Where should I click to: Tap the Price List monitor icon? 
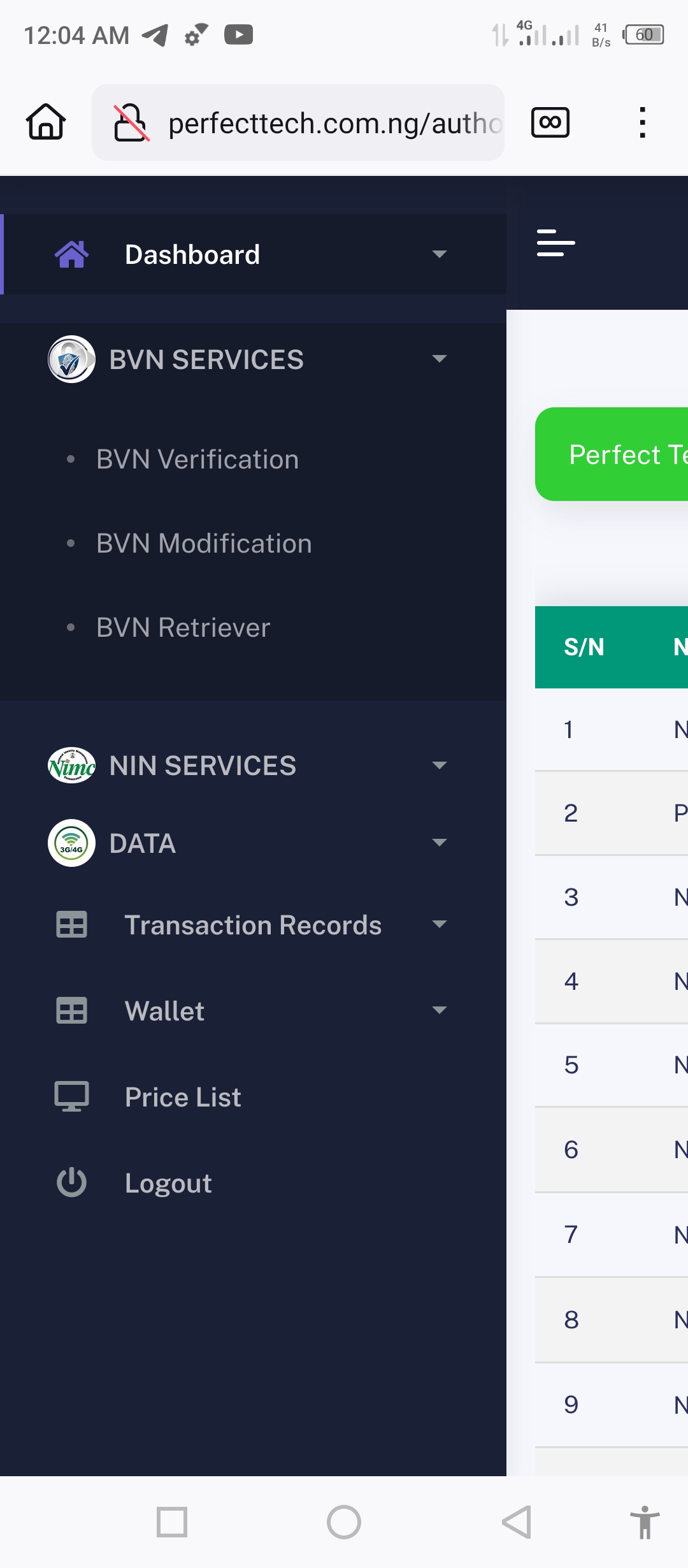tap(71, 1096)
